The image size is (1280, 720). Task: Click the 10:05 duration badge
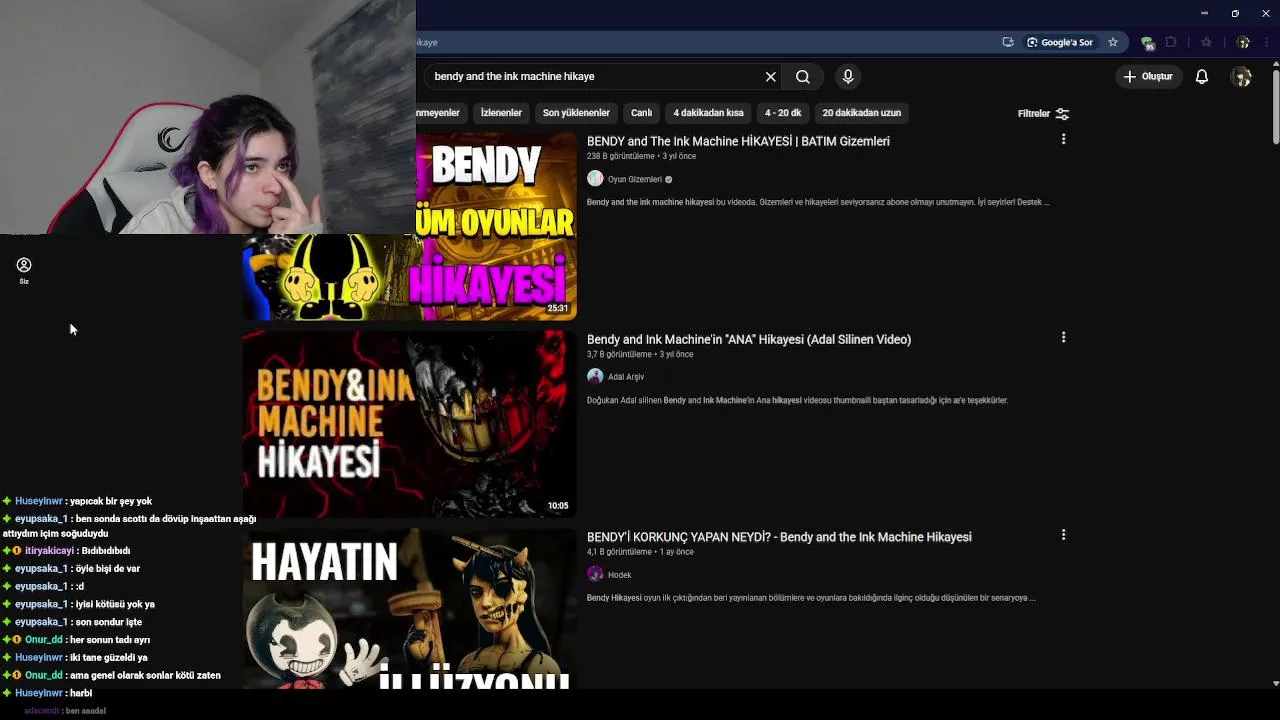pos(558,506)
